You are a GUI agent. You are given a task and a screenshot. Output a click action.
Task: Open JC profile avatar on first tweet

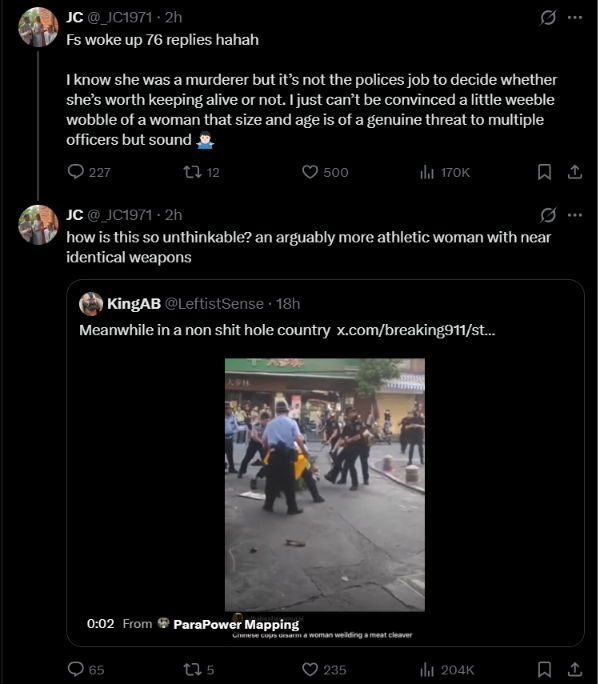[38, 27]
